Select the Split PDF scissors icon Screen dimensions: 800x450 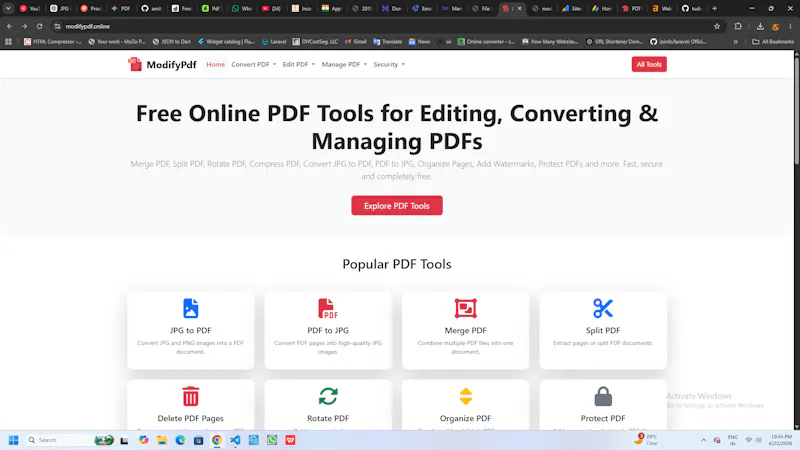(x=603, y=308)
